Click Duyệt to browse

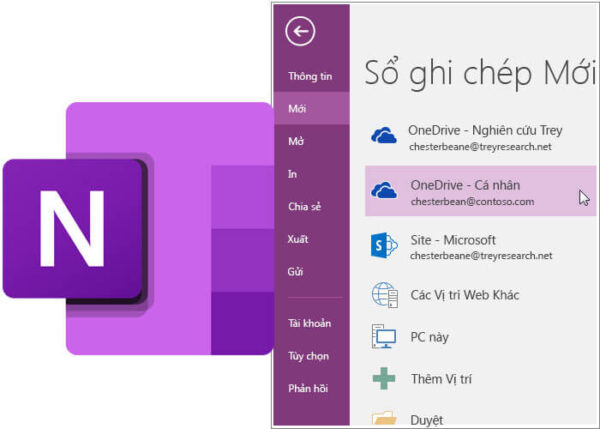[x=427, y=420]
